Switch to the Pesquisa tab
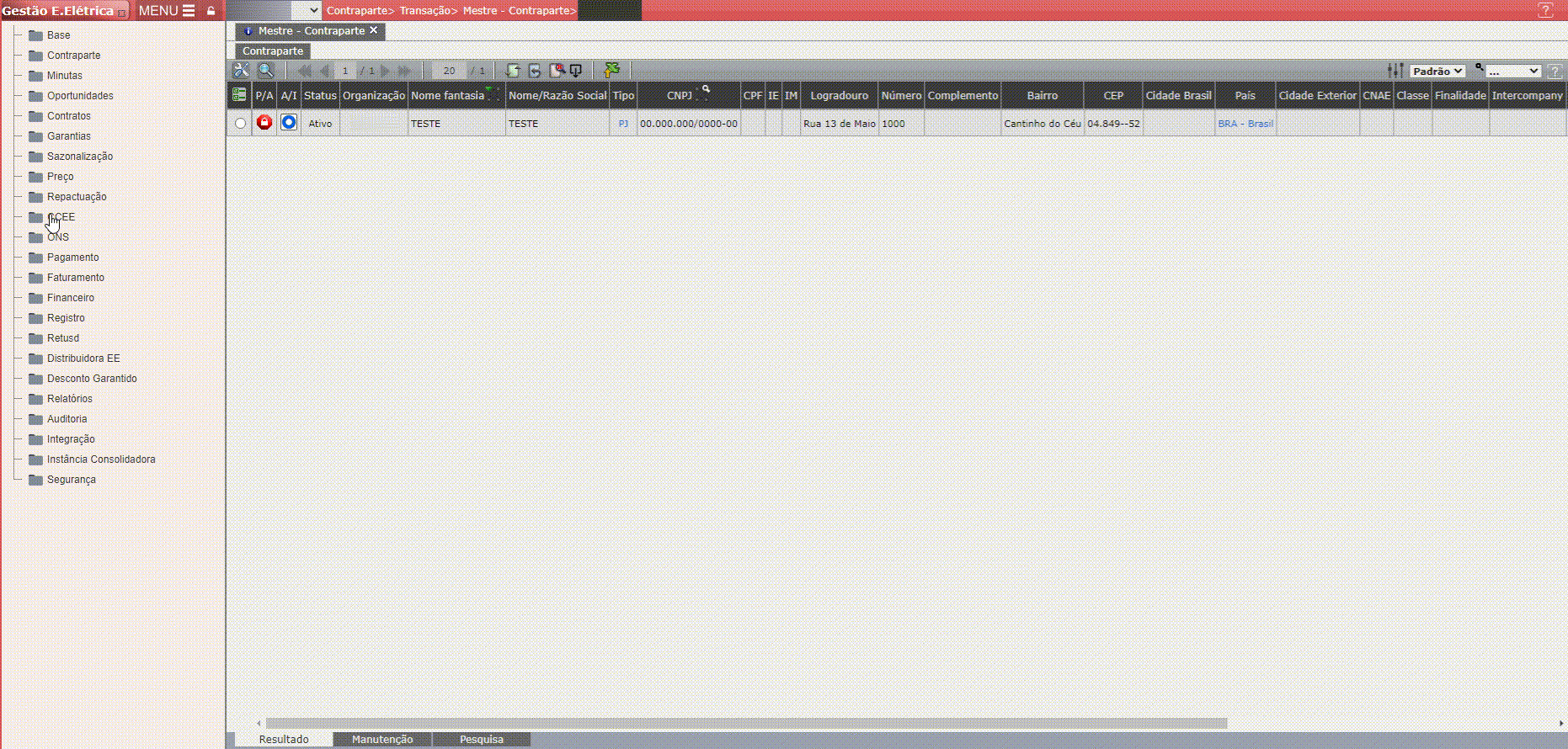The height and width of the screenshot is (749, 1568). click(481, 739)
